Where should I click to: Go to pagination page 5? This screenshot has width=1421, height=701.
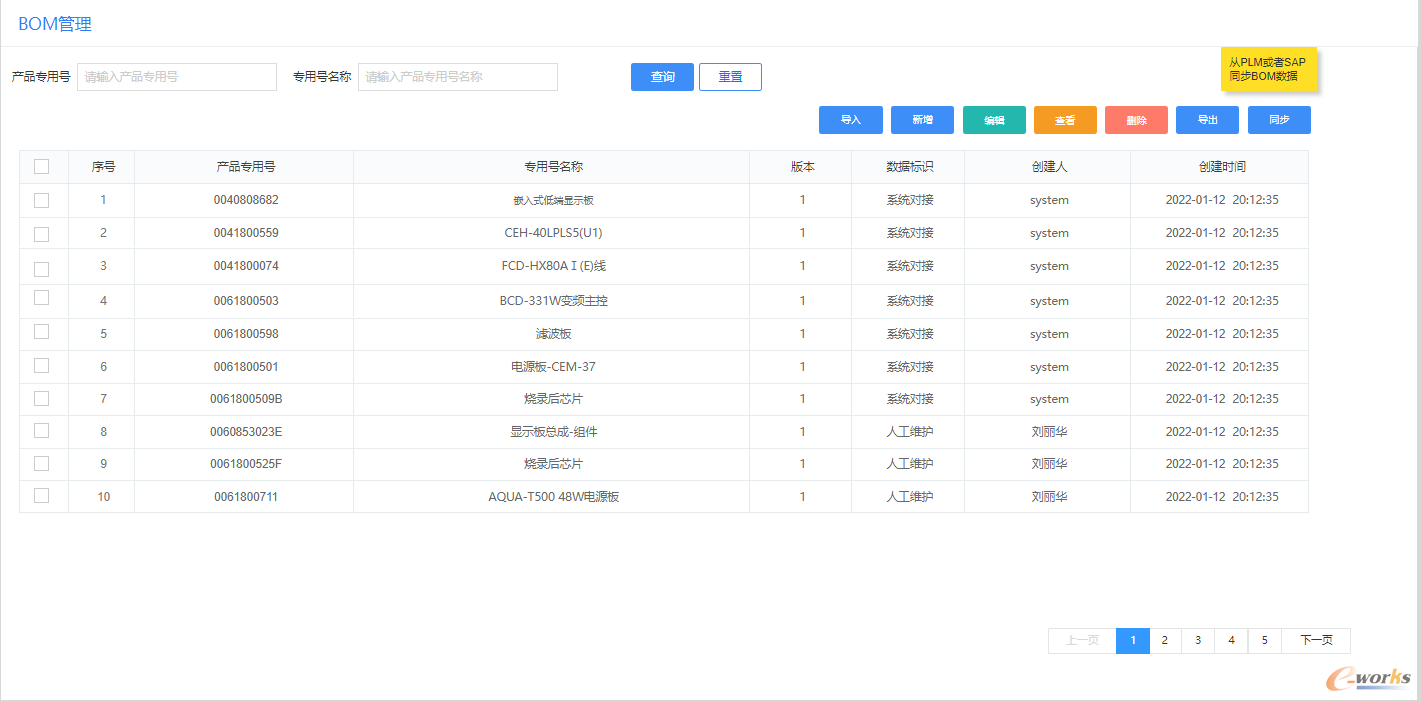1265,641
